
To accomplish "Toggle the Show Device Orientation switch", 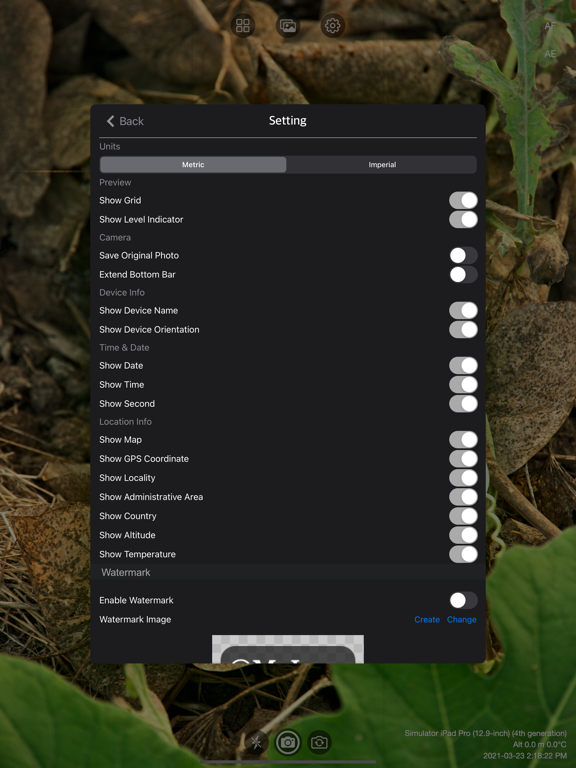I will click(463, 330).
